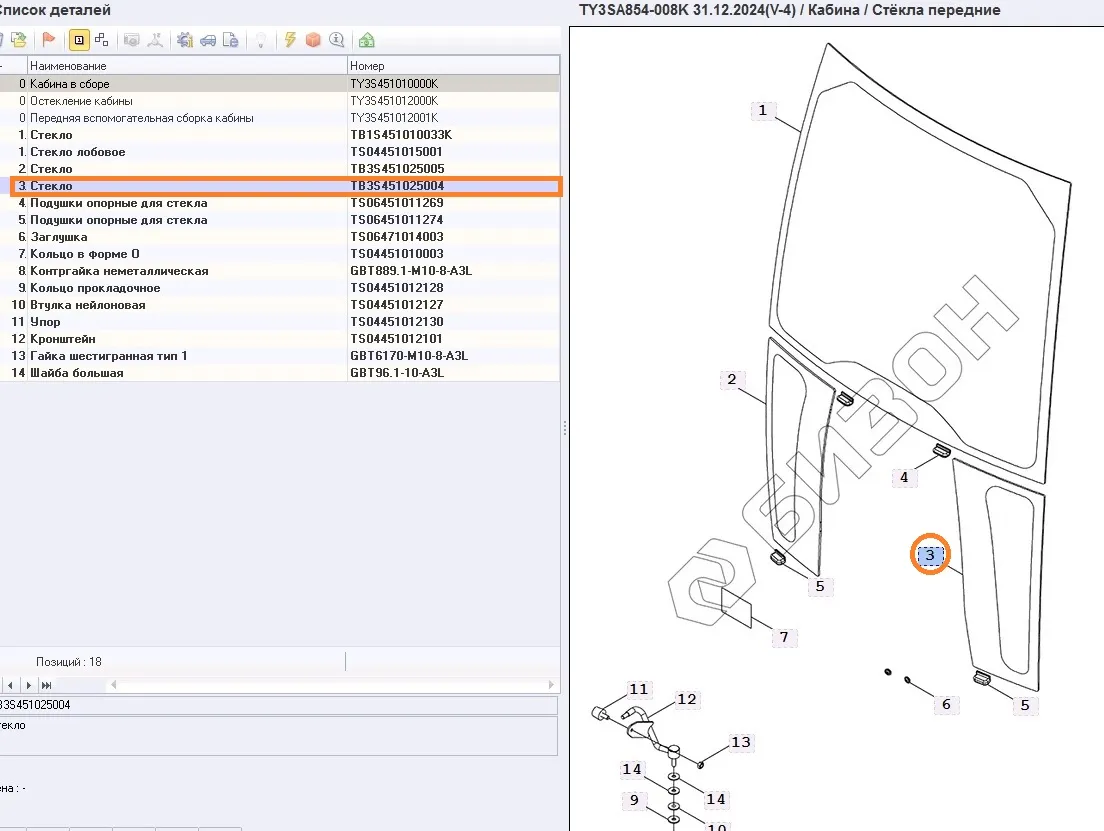The image size is (1104, 831).
Task: Click the hierarchy structure toolbar icon
Action: tap(102, 40)
